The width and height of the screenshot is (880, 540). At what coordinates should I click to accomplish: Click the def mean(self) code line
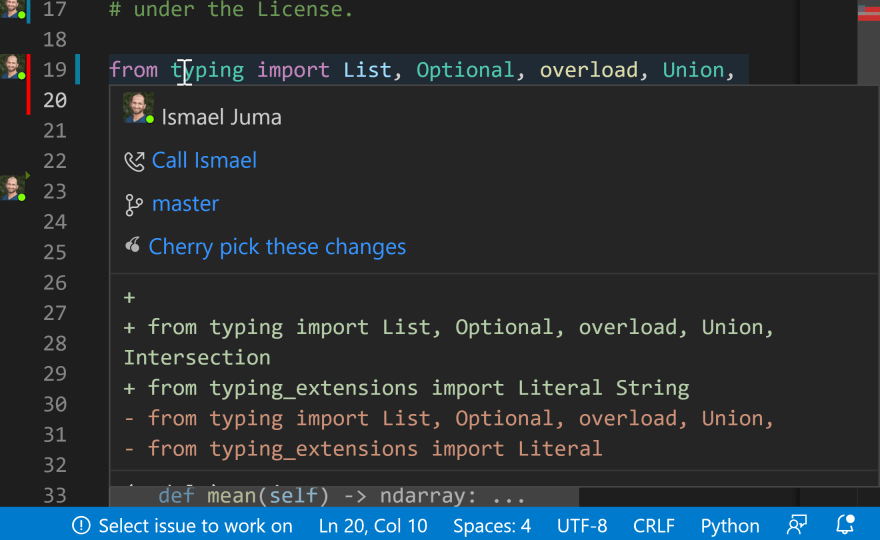click(341, 496)
